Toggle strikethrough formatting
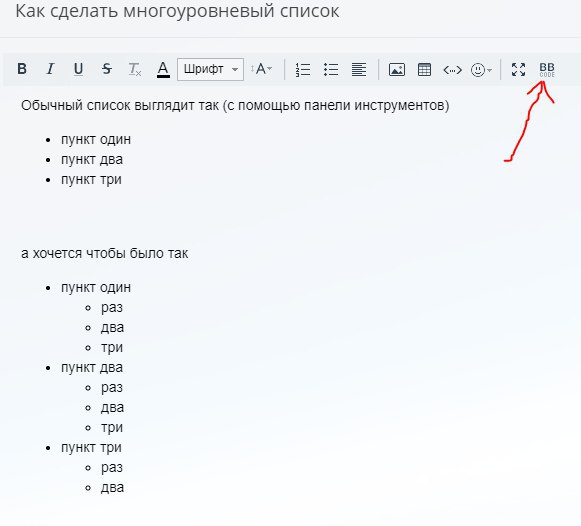 coord(107,69)
